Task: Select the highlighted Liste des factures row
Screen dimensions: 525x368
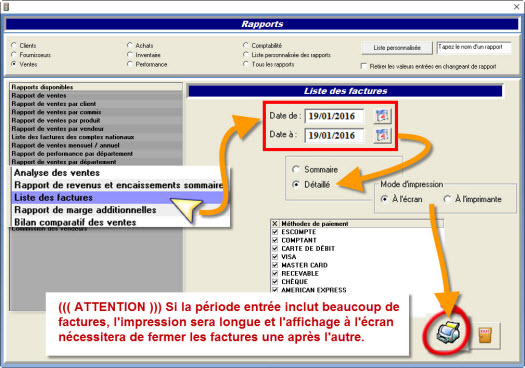Action: pos(120,198)
